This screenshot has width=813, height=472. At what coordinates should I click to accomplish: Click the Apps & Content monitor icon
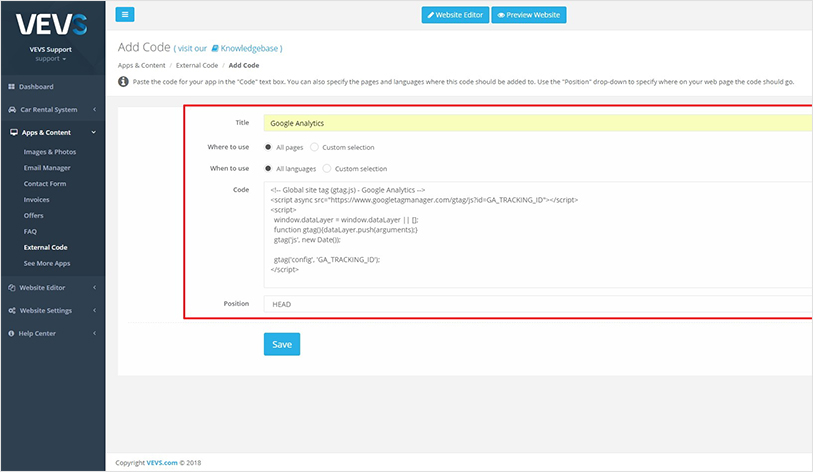click(14, 132)
